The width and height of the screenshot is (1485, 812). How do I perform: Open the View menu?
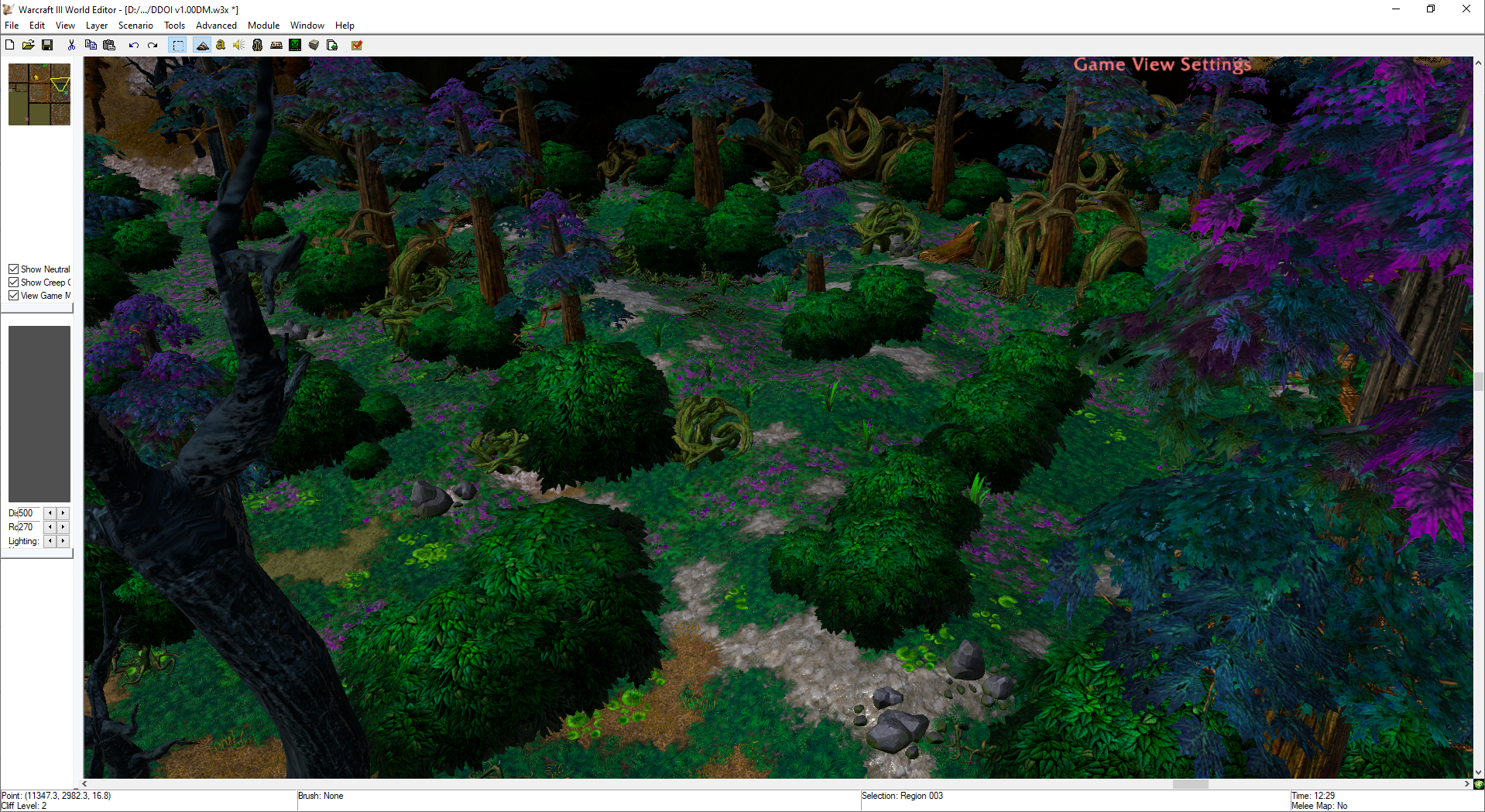[x=66, y=26]
